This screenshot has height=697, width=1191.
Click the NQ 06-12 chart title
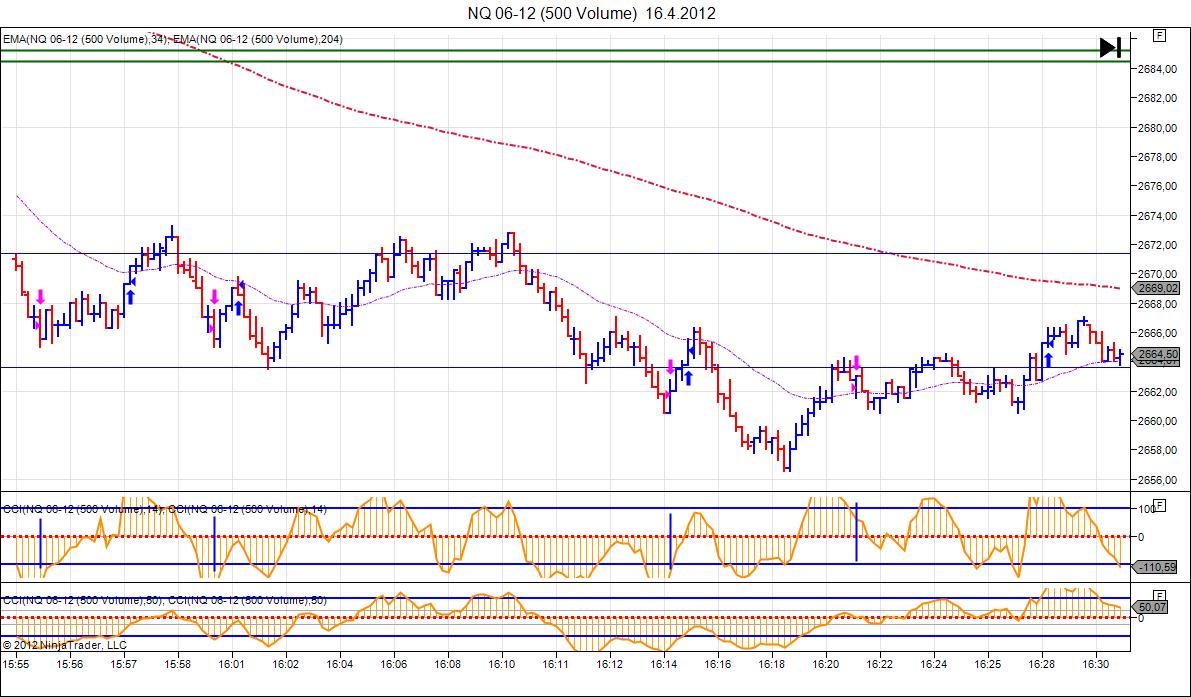[591, 13]
